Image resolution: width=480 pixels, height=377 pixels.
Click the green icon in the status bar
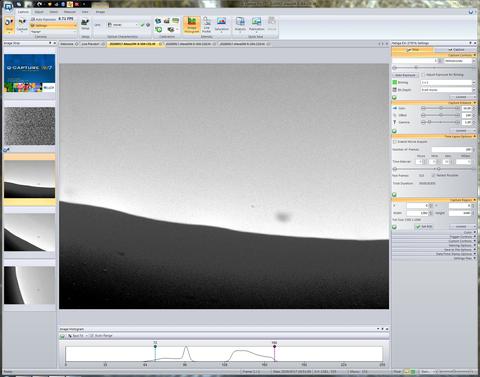click(x=413, y=371)
